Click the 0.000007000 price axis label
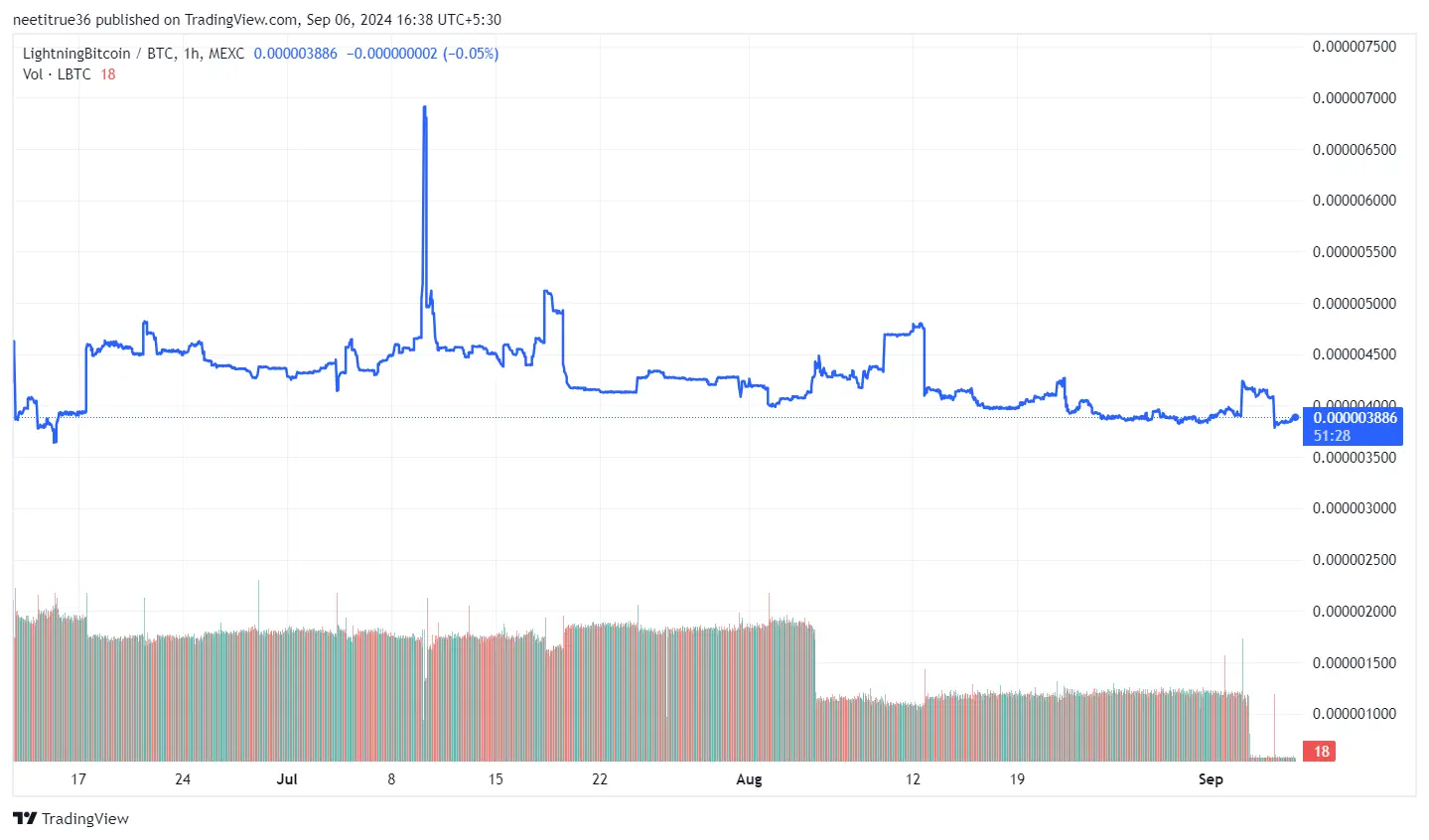 point(1354,97)
